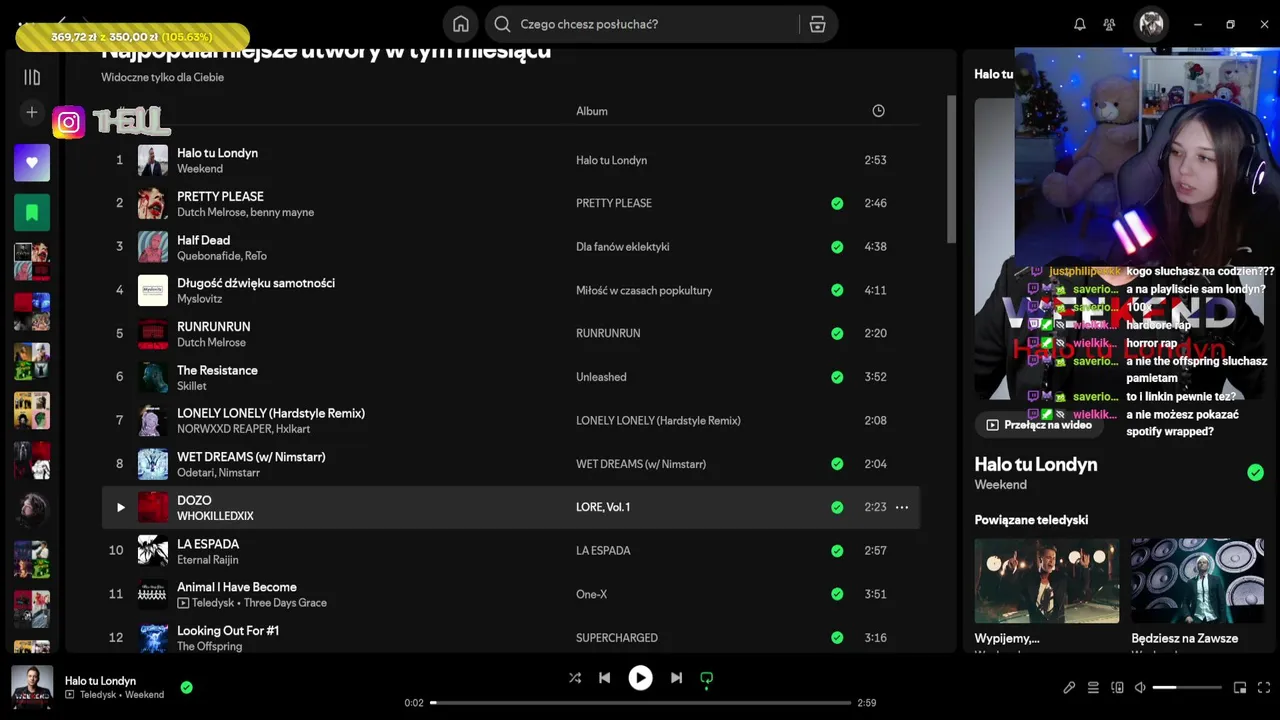Screen dimensions: 1280x720
Task: Open album link Miłość w czasach popkultury
Action: (644, 290)
